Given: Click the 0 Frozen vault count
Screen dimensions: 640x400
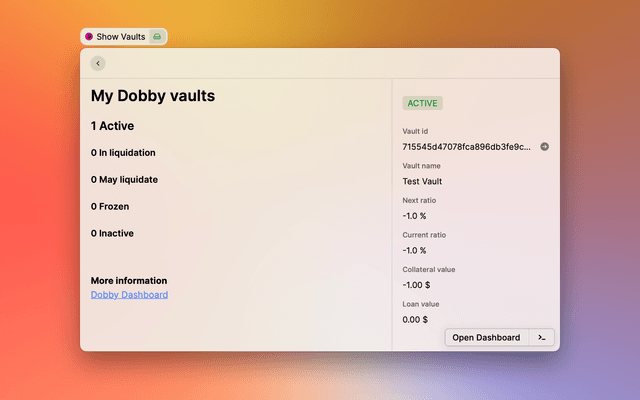Looking at the screenshot, I should coord(110,206).
